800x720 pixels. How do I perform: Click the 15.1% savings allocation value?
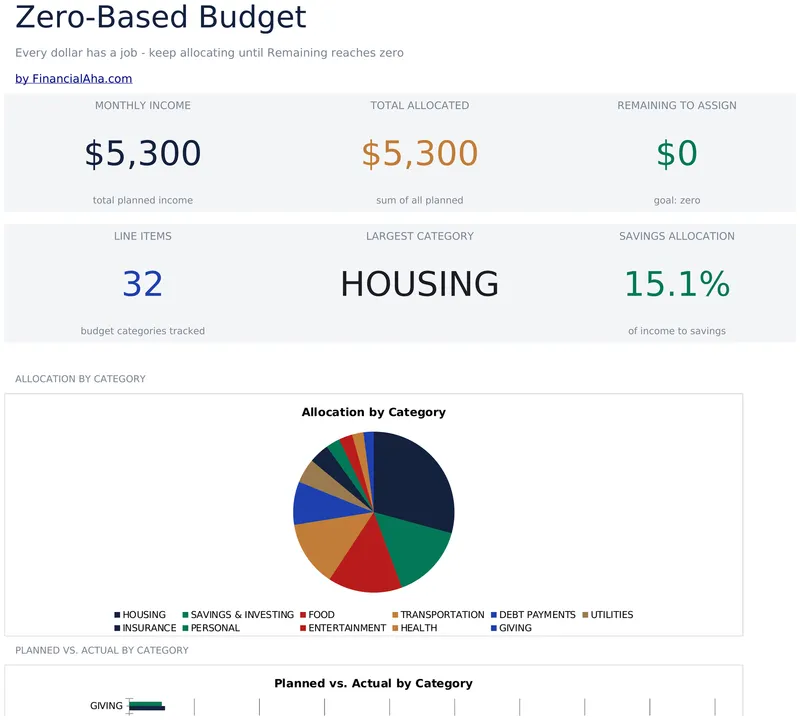point(677,284)
